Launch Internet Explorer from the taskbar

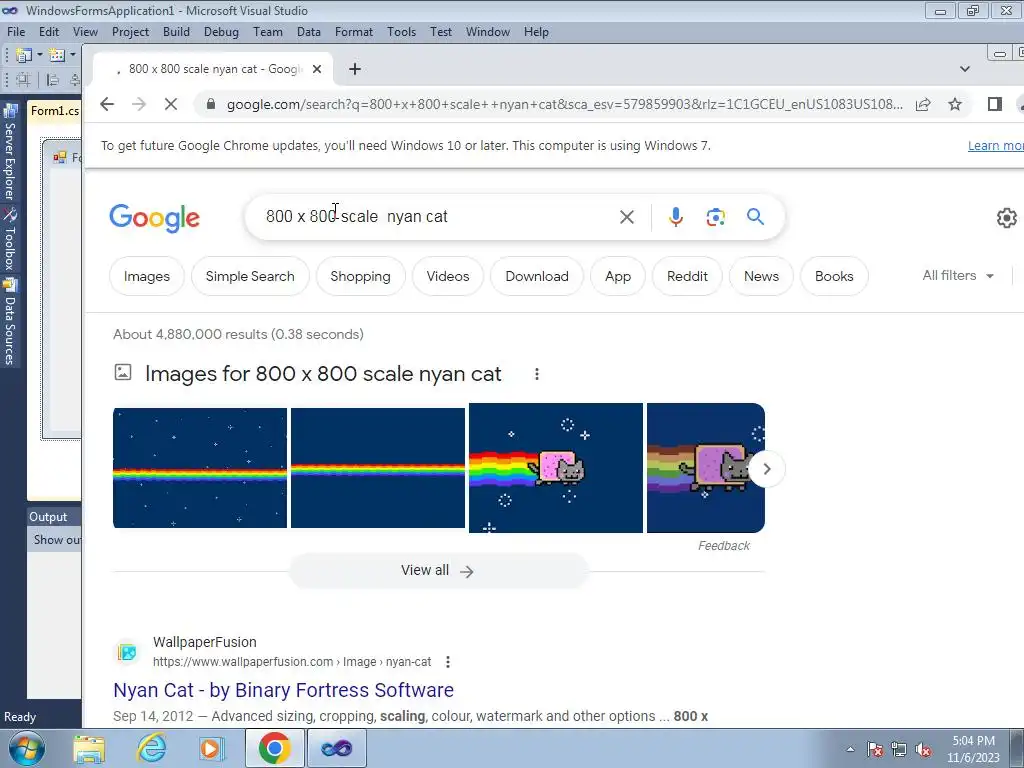[x=152, y=748]
